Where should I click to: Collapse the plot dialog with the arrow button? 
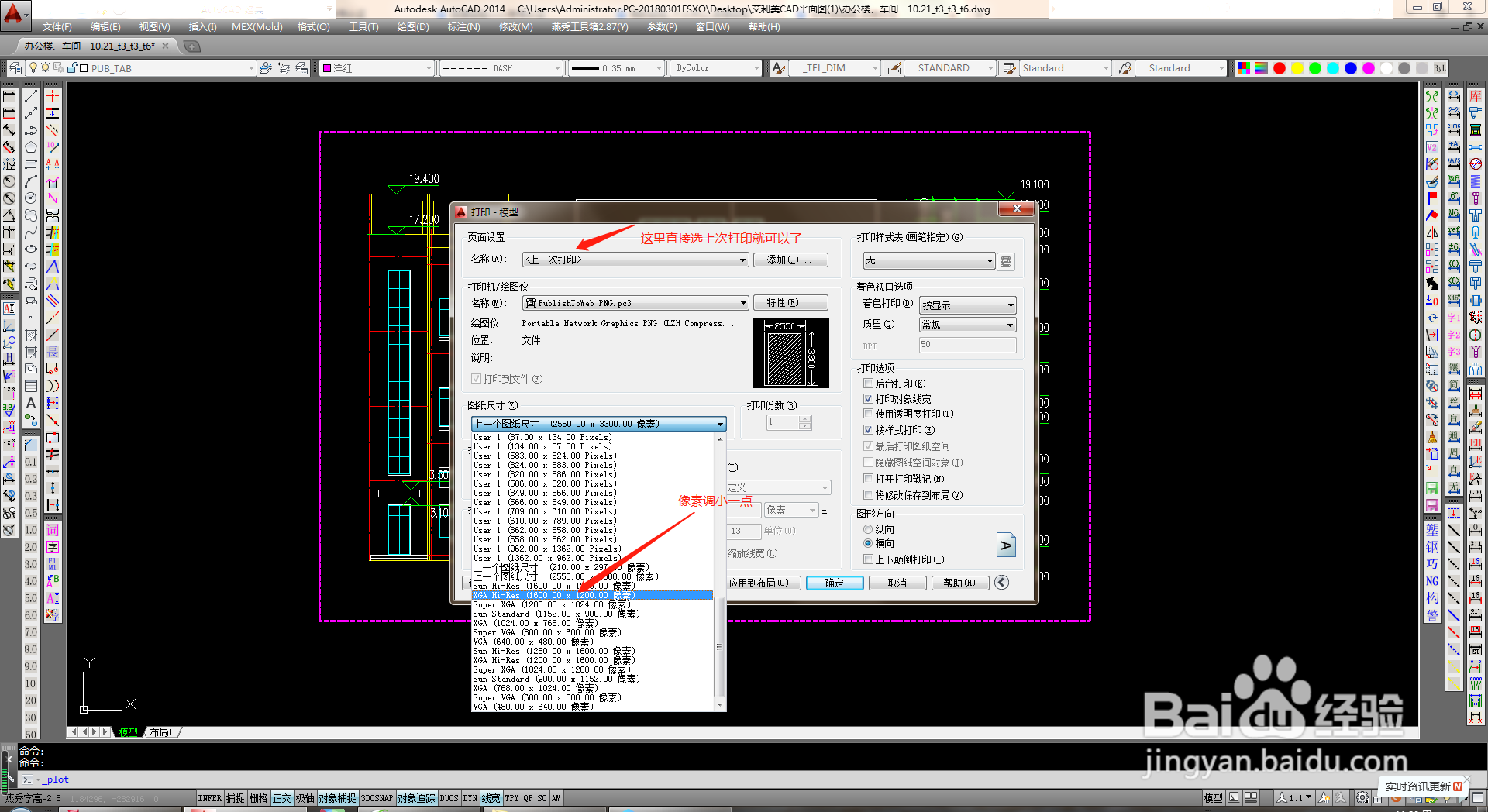[1002, 583]
